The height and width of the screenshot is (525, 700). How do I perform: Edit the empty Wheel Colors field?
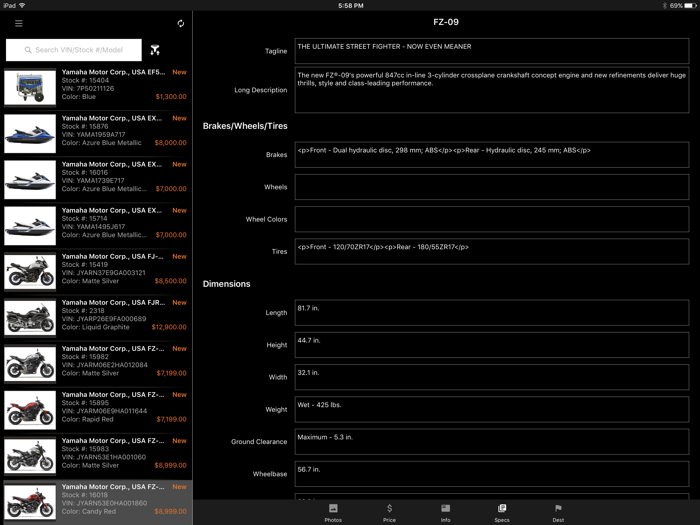coord(492,219)
